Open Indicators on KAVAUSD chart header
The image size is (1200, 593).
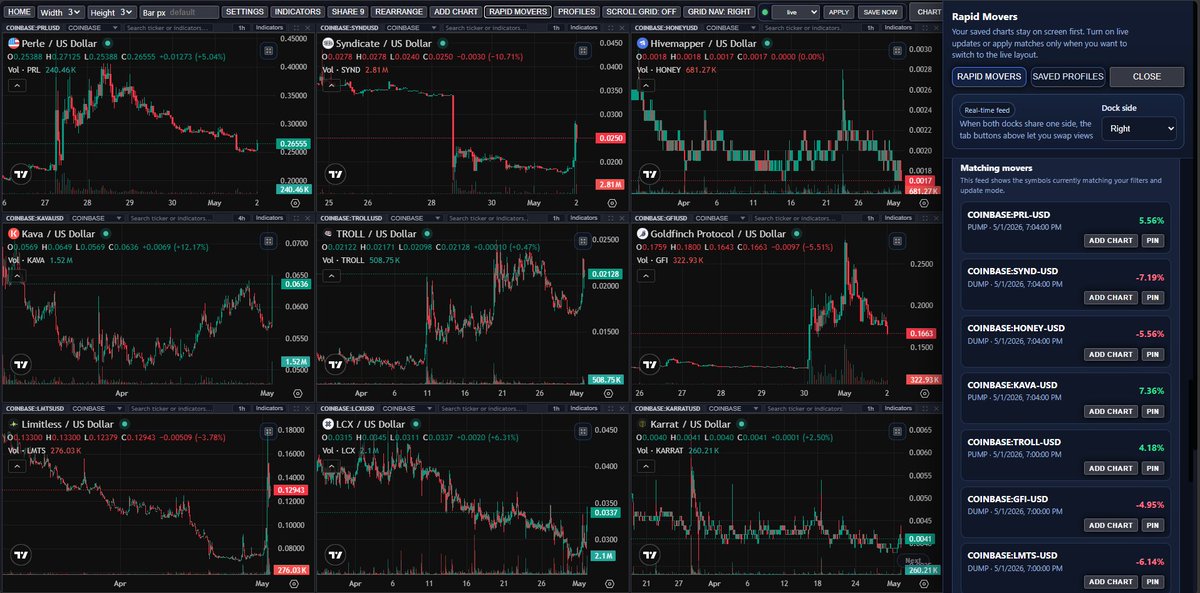[270, 217]
